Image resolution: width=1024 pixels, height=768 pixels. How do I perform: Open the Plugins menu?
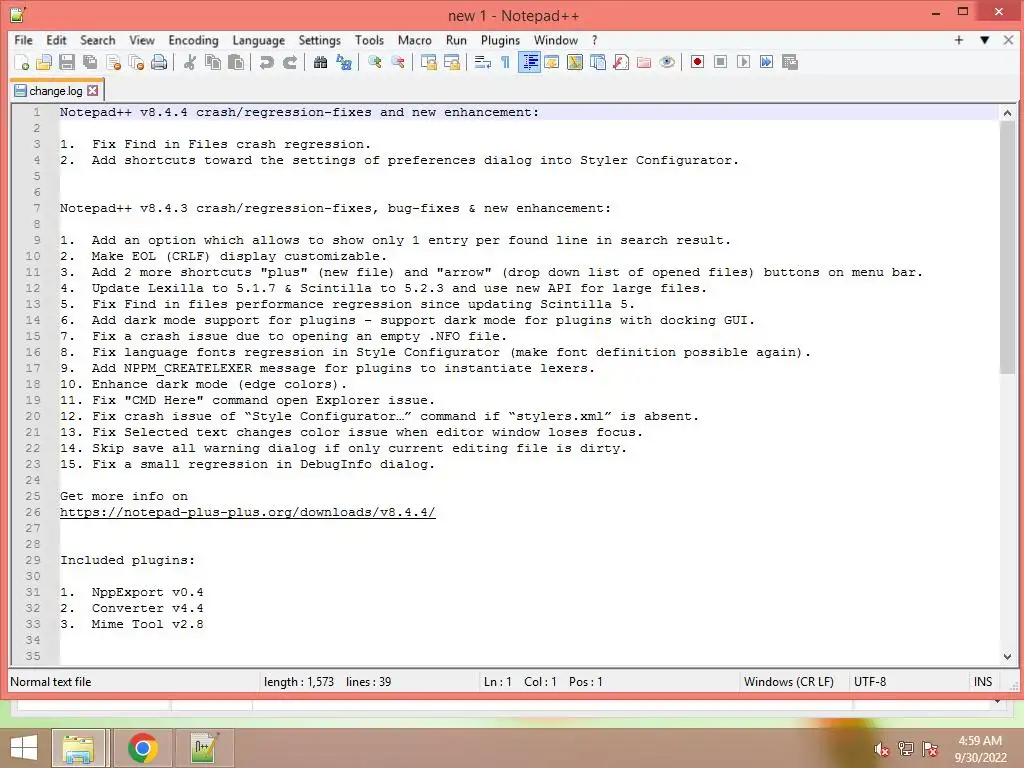click(500, 40)
